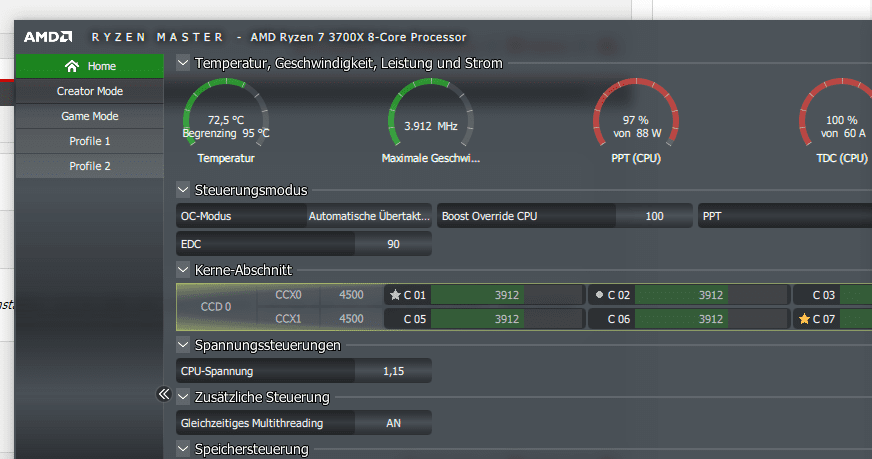The width and height of the screenshot is (872, 459).
Task: Collapse the Speichersteuerung section
Action: click(183, 448)
